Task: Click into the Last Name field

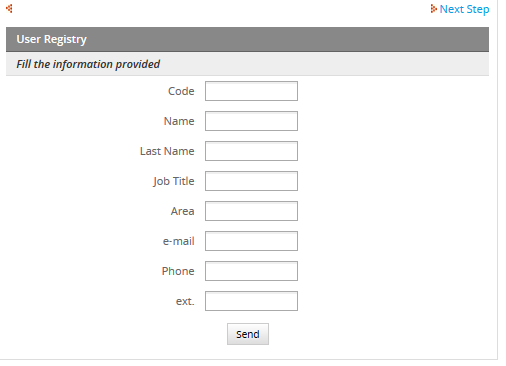Action: (x=251, y=151)
